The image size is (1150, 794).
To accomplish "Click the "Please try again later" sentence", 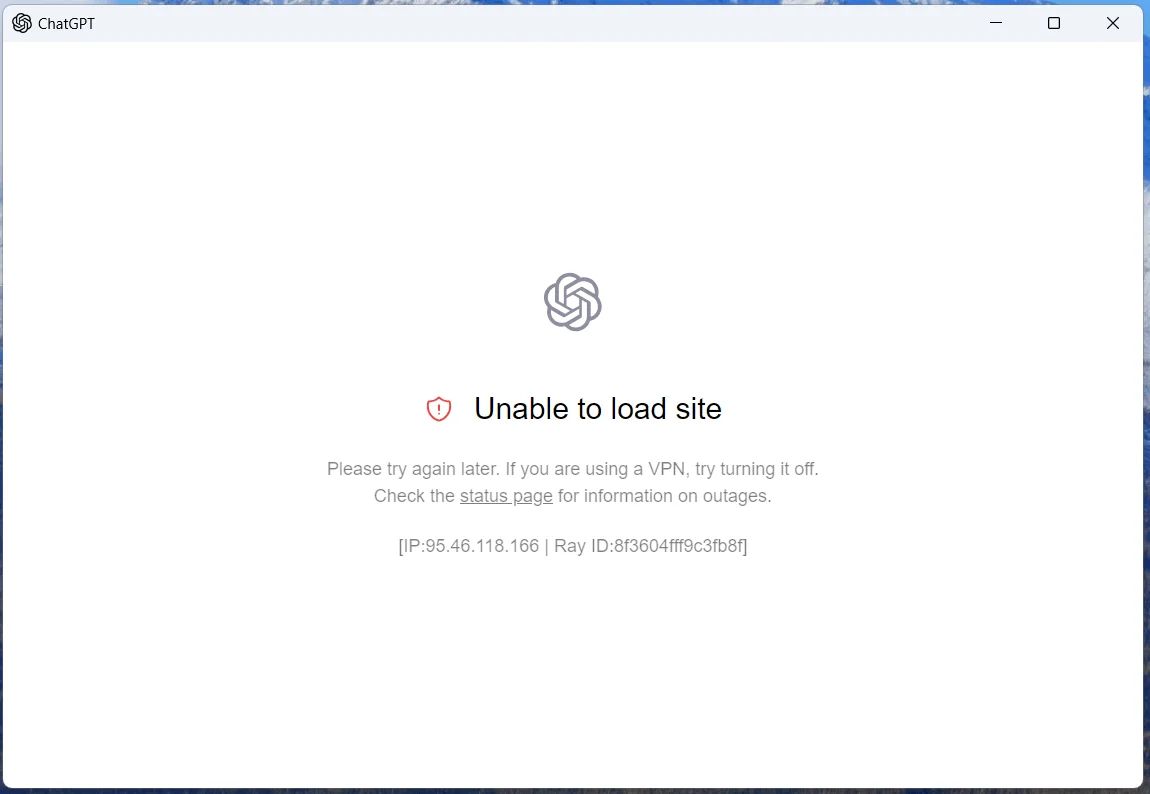I will tap(414, 469).
